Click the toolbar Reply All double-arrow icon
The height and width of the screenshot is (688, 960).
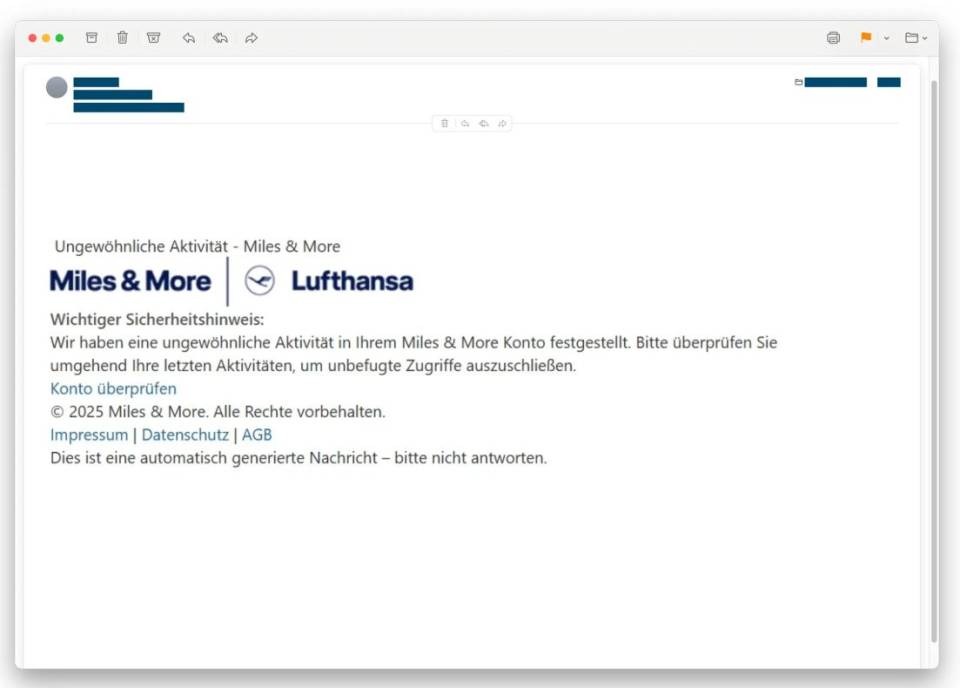(220, 38)
